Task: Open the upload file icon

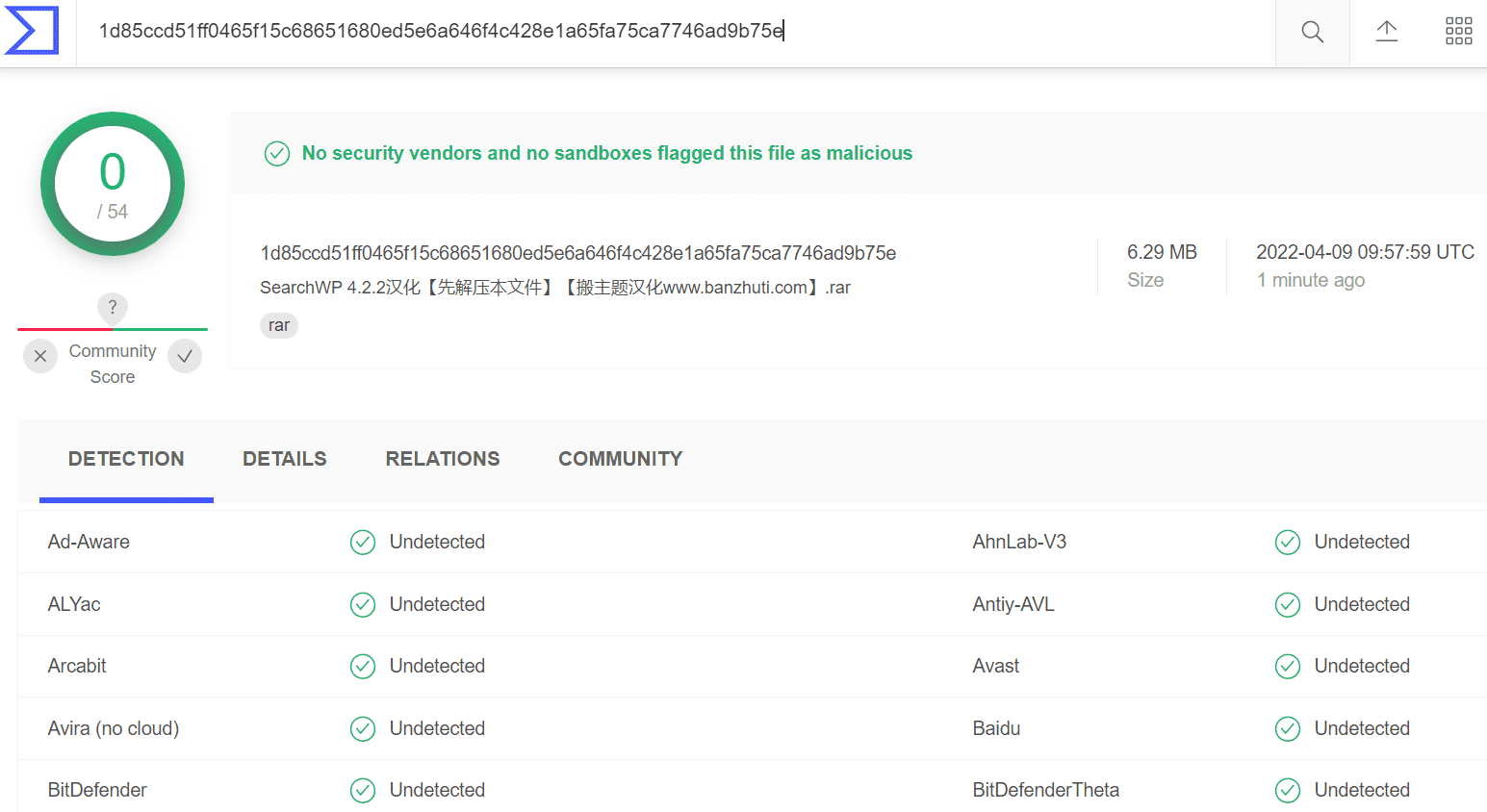Action: (1386, 32)
